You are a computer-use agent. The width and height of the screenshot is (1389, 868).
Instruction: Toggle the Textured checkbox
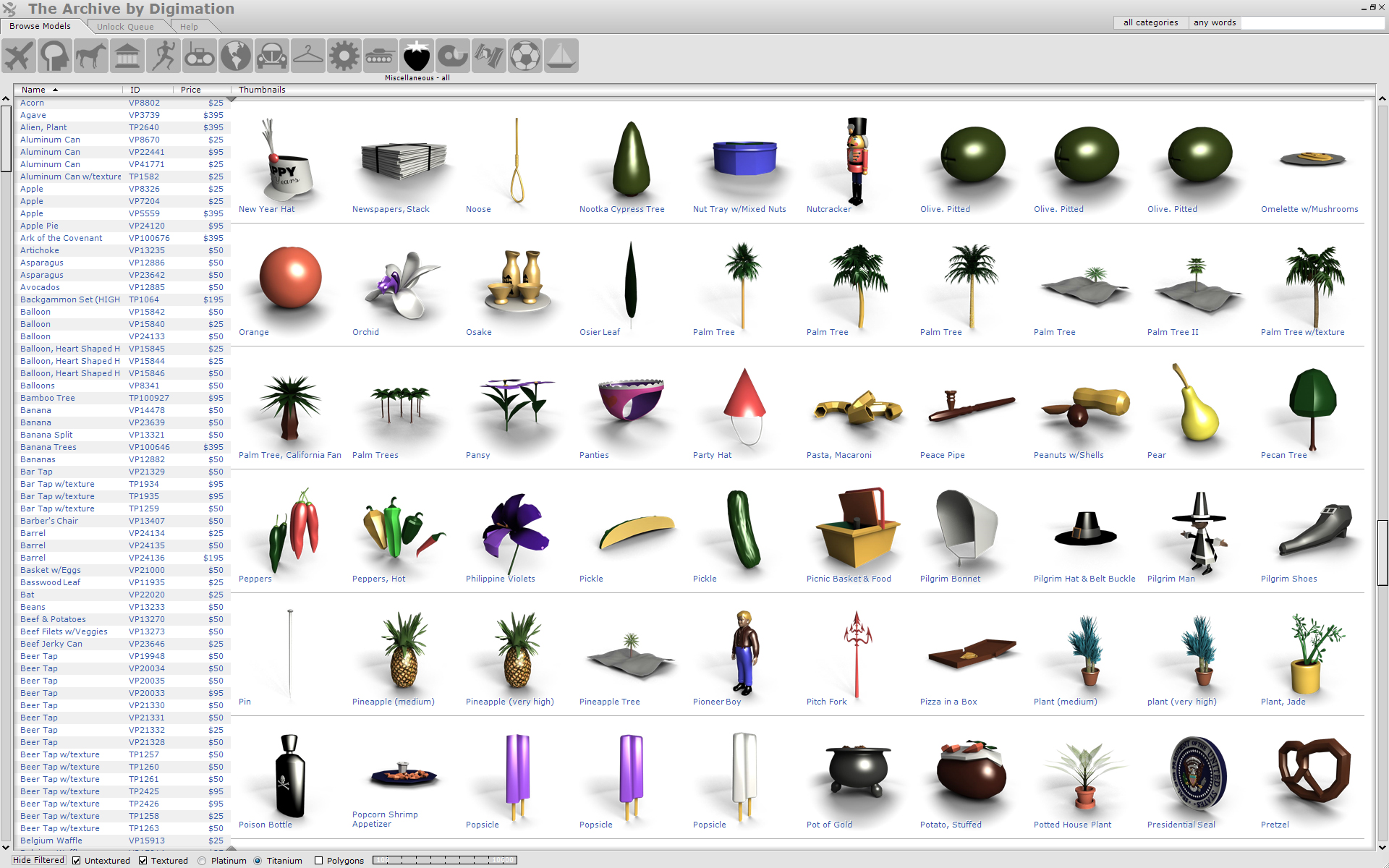click(143, 861)
